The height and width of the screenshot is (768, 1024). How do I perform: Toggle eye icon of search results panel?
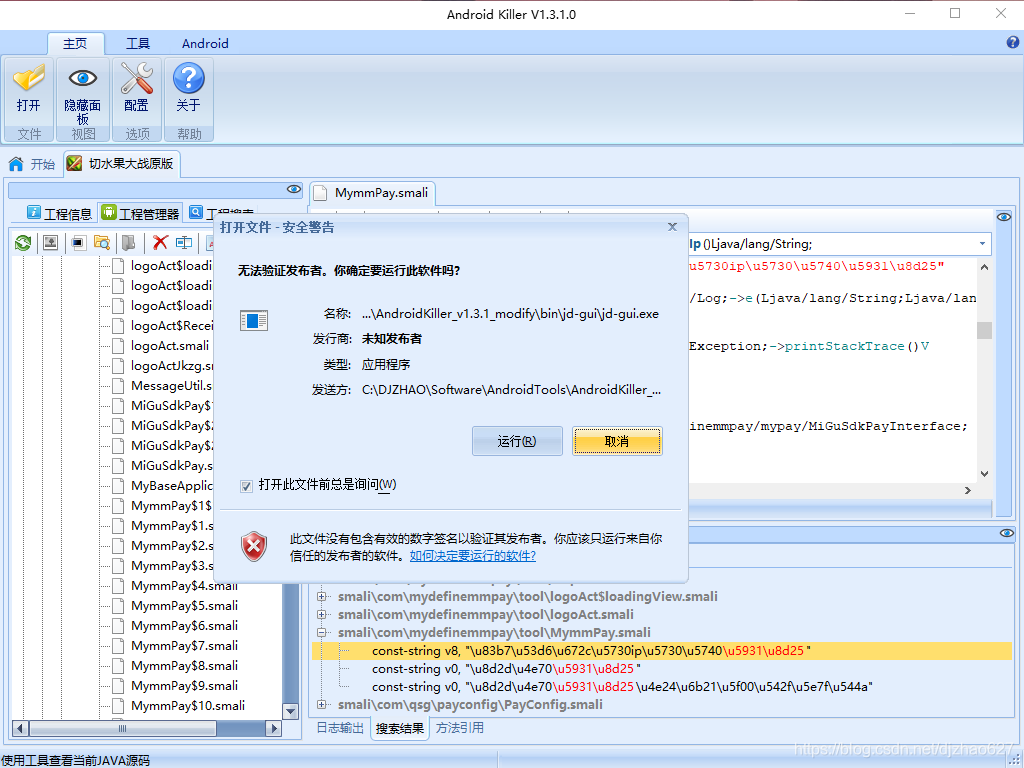(x=1006, y=534)
